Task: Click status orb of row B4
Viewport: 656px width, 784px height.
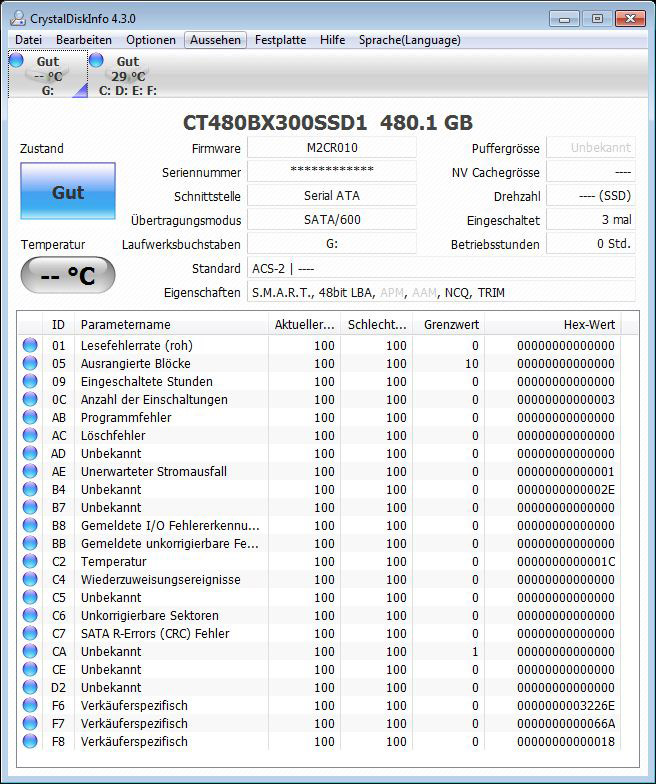Action: 30,489
